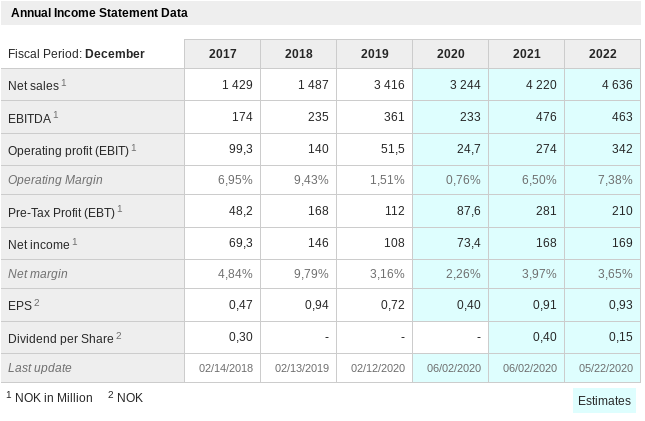
Task: Click the Pre-Tax Profit (EBT) label
Action: 61,212
